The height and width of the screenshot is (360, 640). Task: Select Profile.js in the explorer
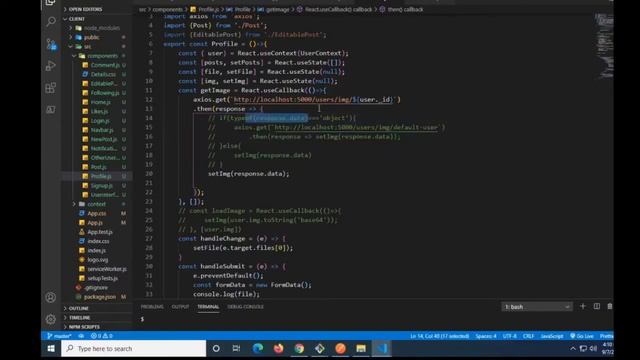(x=101, y=176)
